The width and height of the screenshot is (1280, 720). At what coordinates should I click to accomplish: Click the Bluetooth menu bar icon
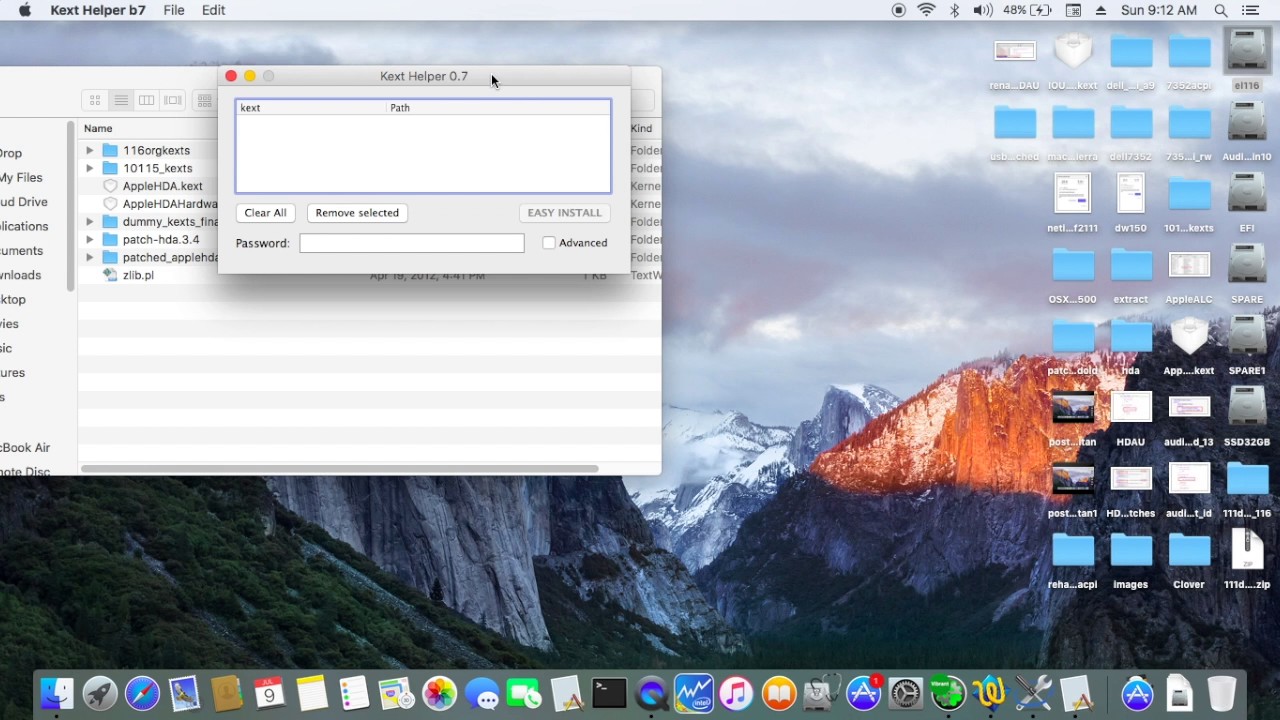[x=955, y=10]
